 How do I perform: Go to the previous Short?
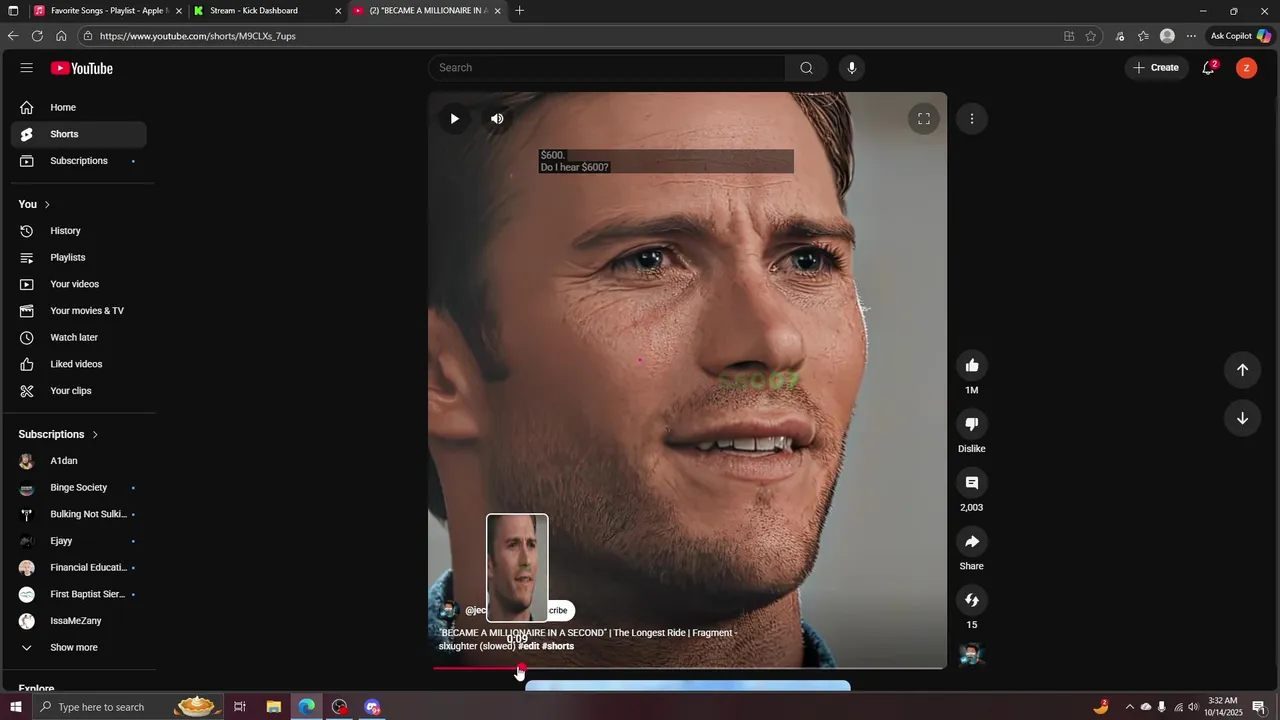pos(1242,370)
